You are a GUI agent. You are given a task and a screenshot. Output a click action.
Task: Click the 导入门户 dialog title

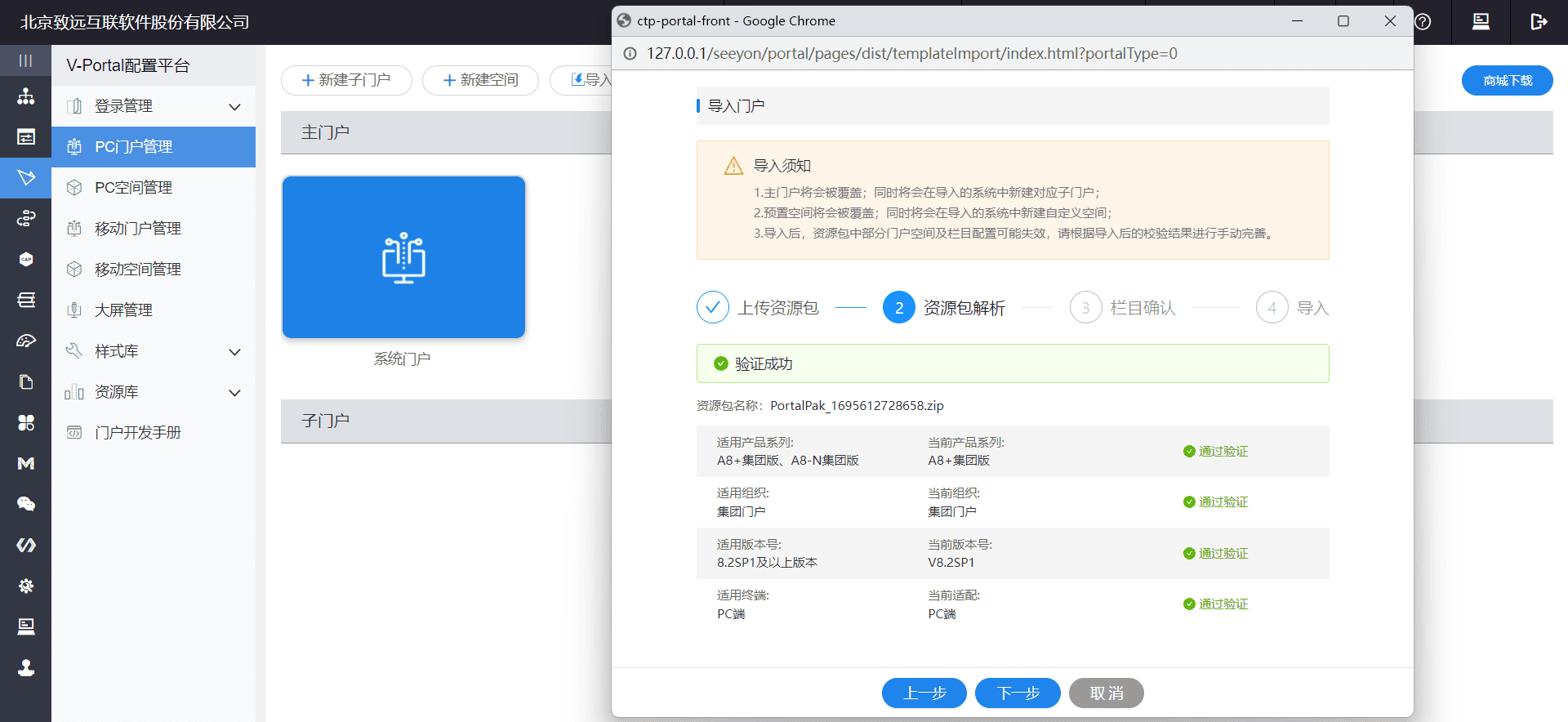click(x=736, y=106)
